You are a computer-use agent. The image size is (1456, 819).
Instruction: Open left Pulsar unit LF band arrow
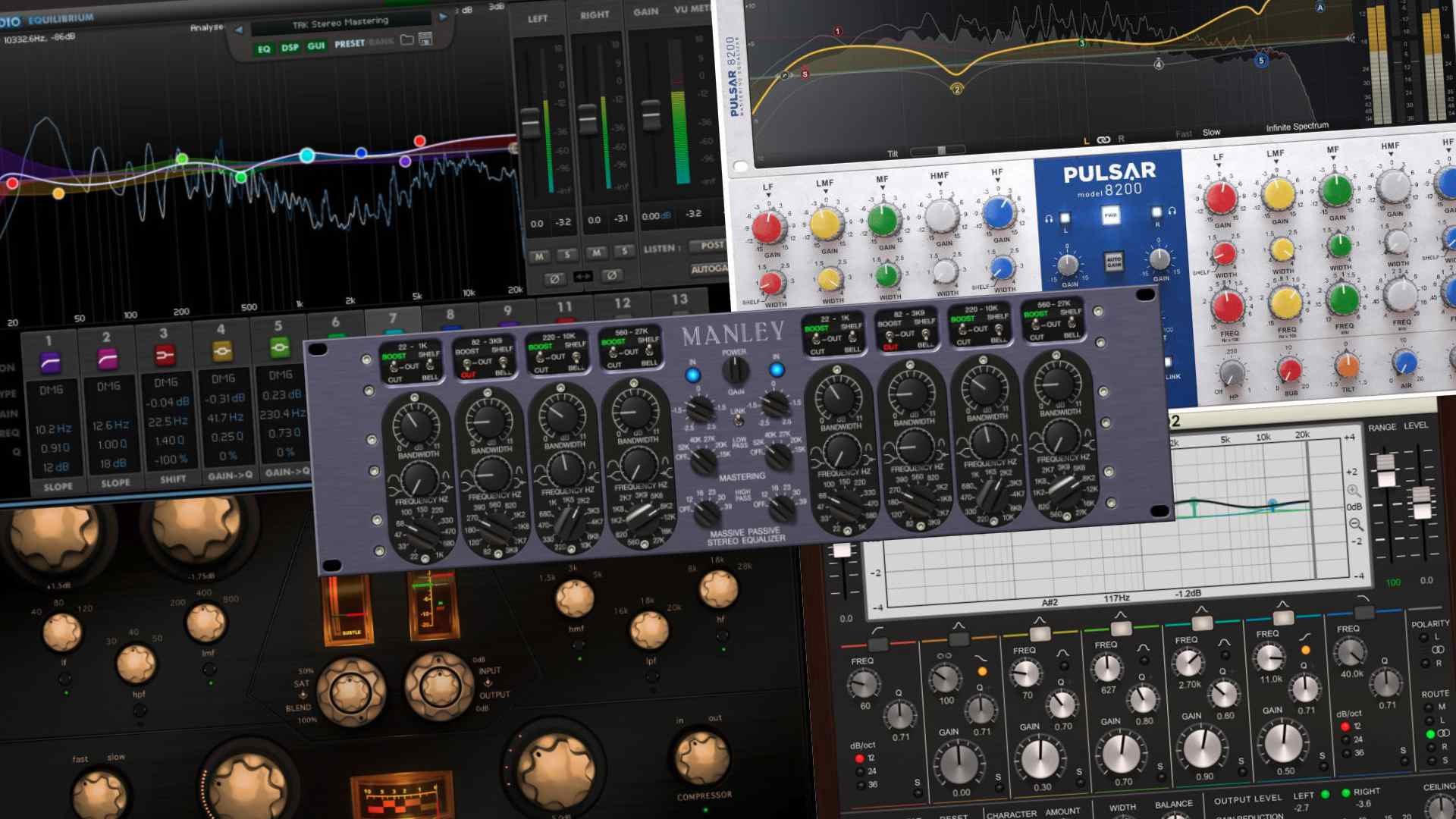tap(768, 195)
